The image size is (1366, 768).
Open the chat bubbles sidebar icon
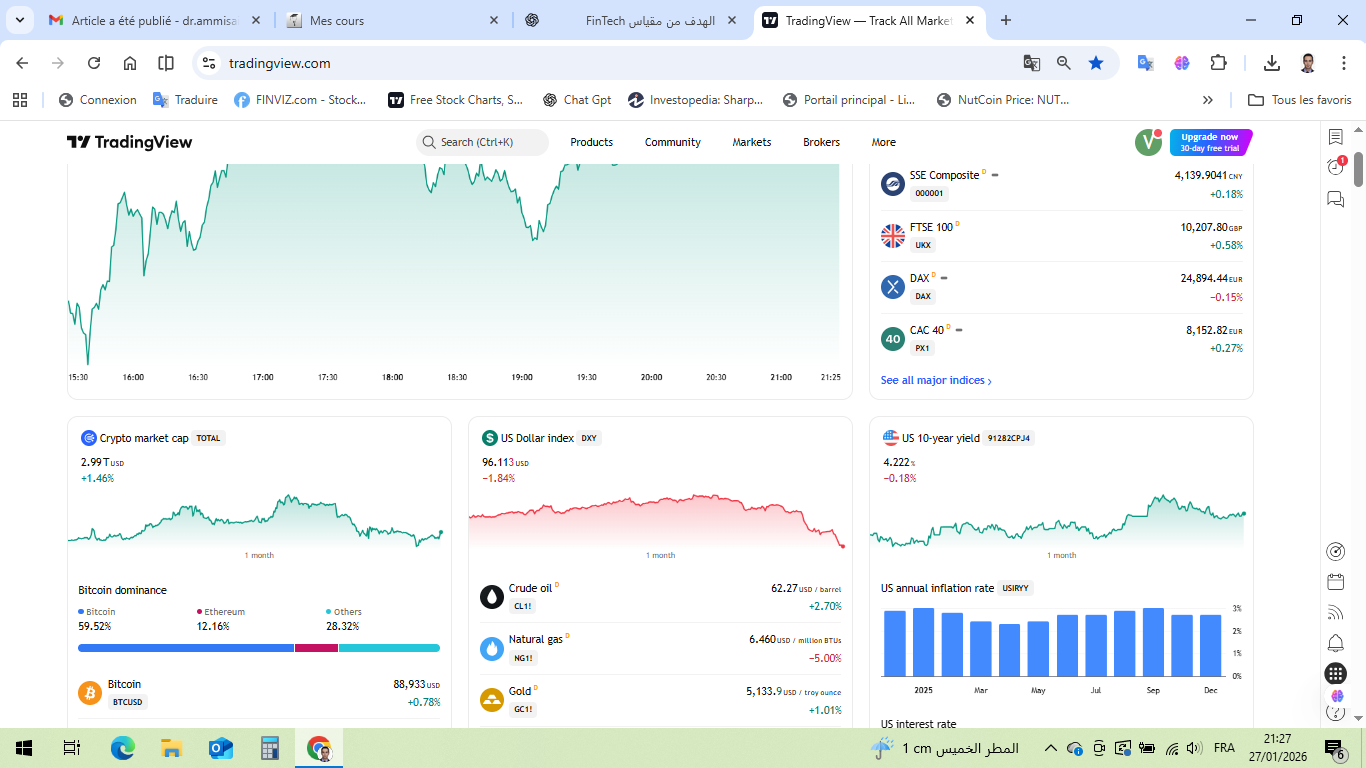(1335, 199)
